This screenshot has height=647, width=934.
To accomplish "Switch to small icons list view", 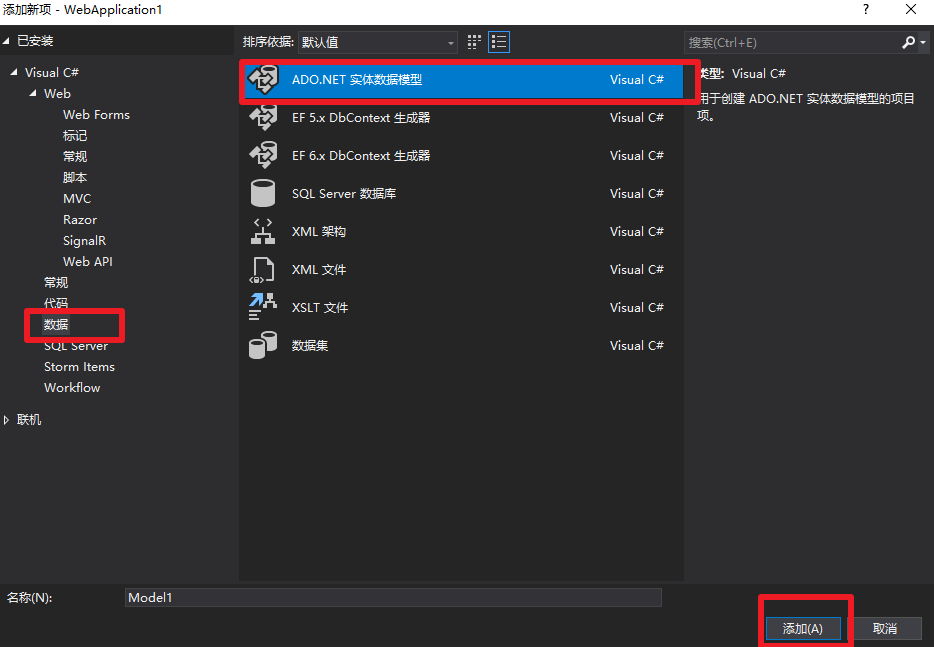I will coord(499,42).
